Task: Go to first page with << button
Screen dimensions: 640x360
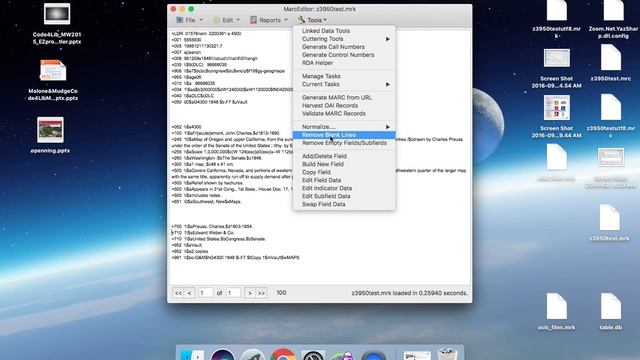Action: pos(178,293)
